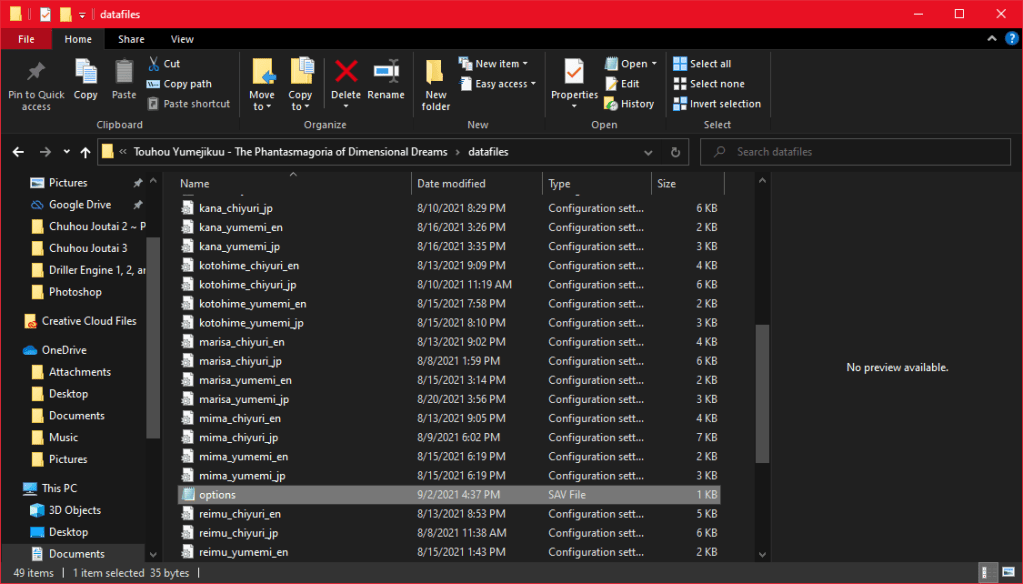Click the Up directory arrow
Image resolution: width=1023 pixels, height=584 pixels.
coord(85,152)
